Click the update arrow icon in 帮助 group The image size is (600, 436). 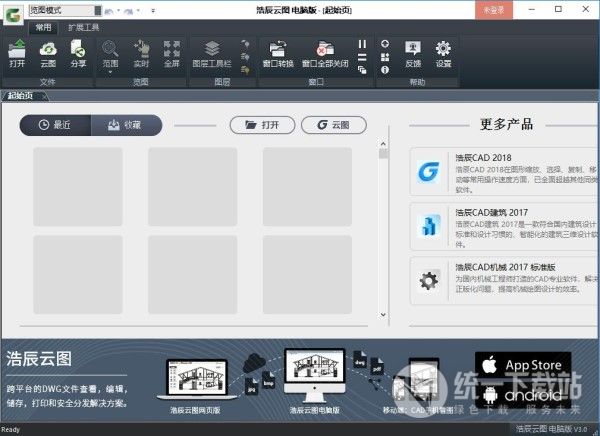[x=385, y=44]
